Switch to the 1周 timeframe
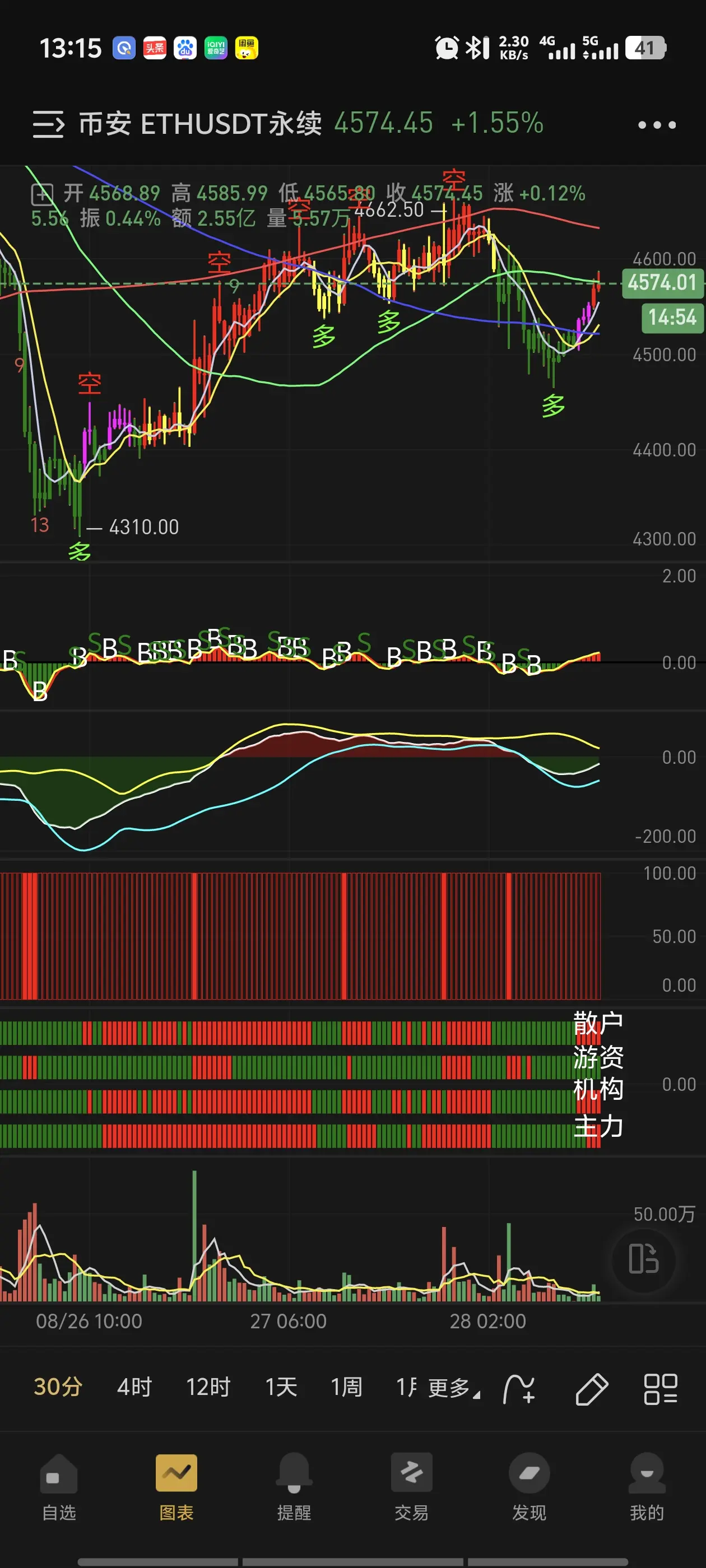This screenshot has width=706, height=1568. (347, 1387)
